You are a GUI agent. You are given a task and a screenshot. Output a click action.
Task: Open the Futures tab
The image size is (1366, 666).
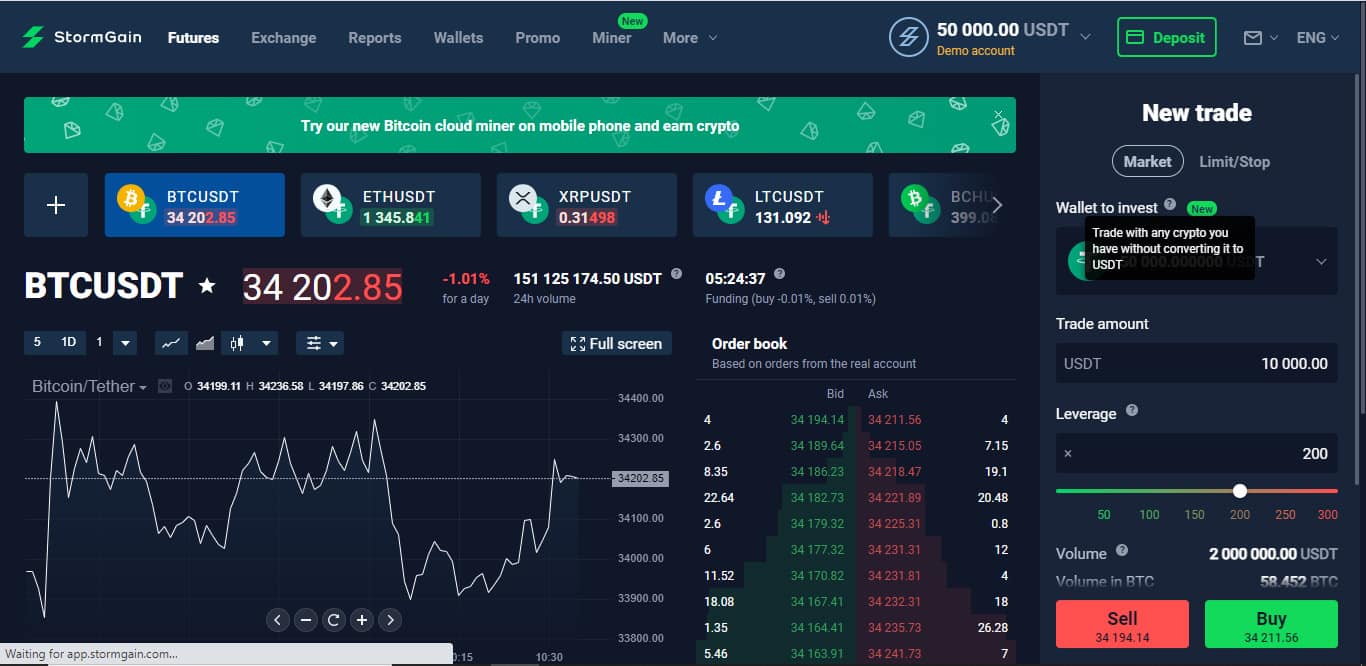193,38
